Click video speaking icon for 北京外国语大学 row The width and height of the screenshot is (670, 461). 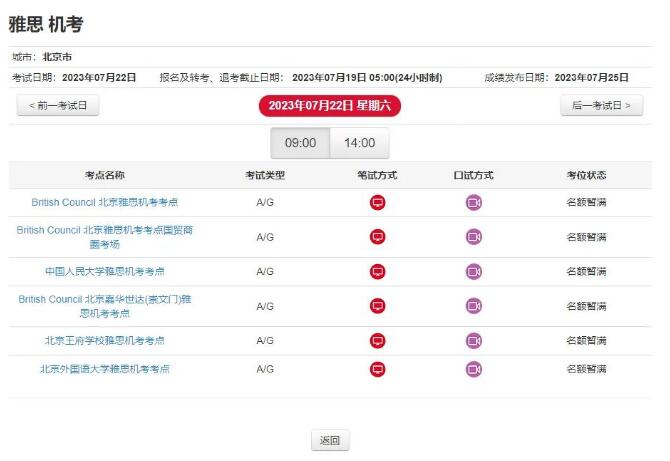point(473,369)
